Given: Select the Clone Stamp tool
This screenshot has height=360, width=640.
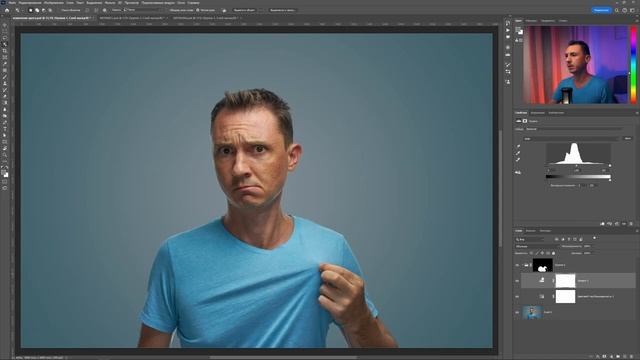Looking at the screenshot, I should pyautogui.click(x=5, y=83).
